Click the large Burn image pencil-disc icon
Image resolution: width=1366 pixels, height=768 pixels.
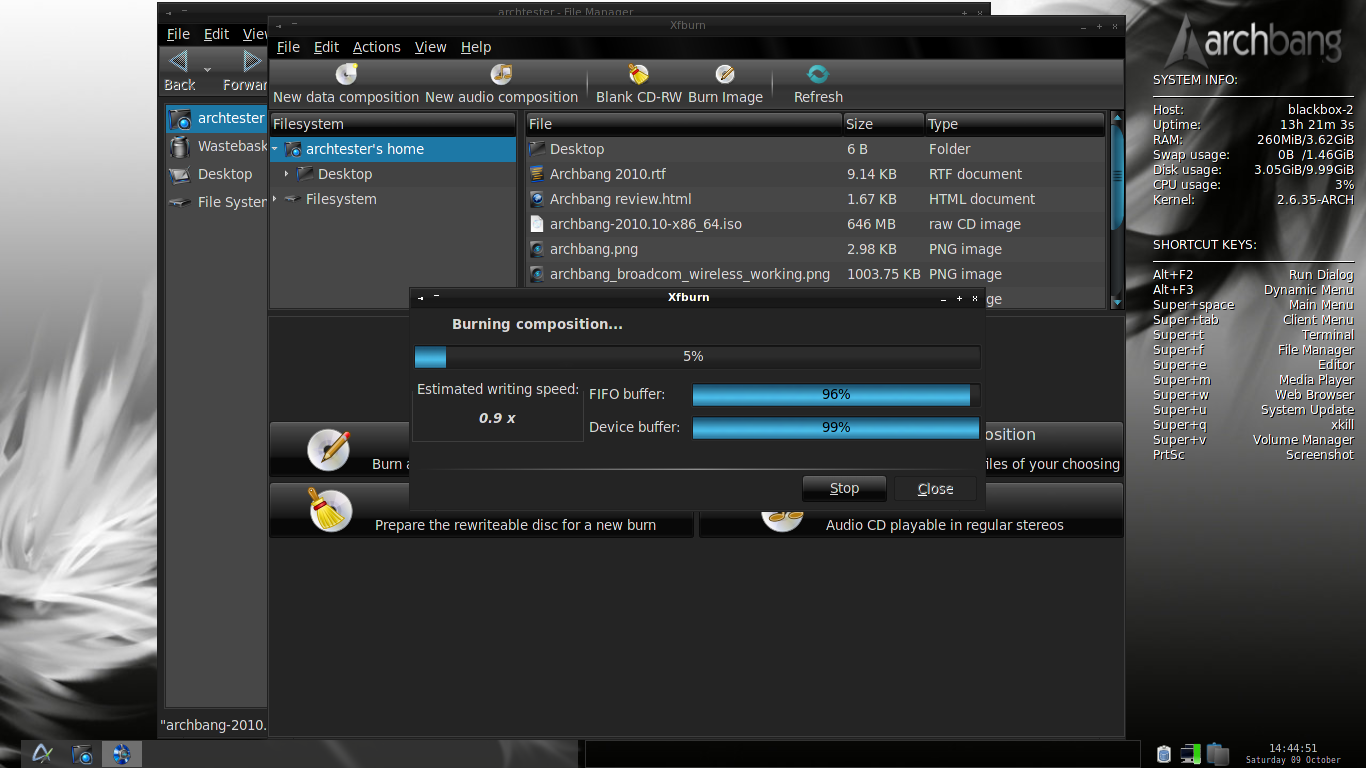click(329, 449)
